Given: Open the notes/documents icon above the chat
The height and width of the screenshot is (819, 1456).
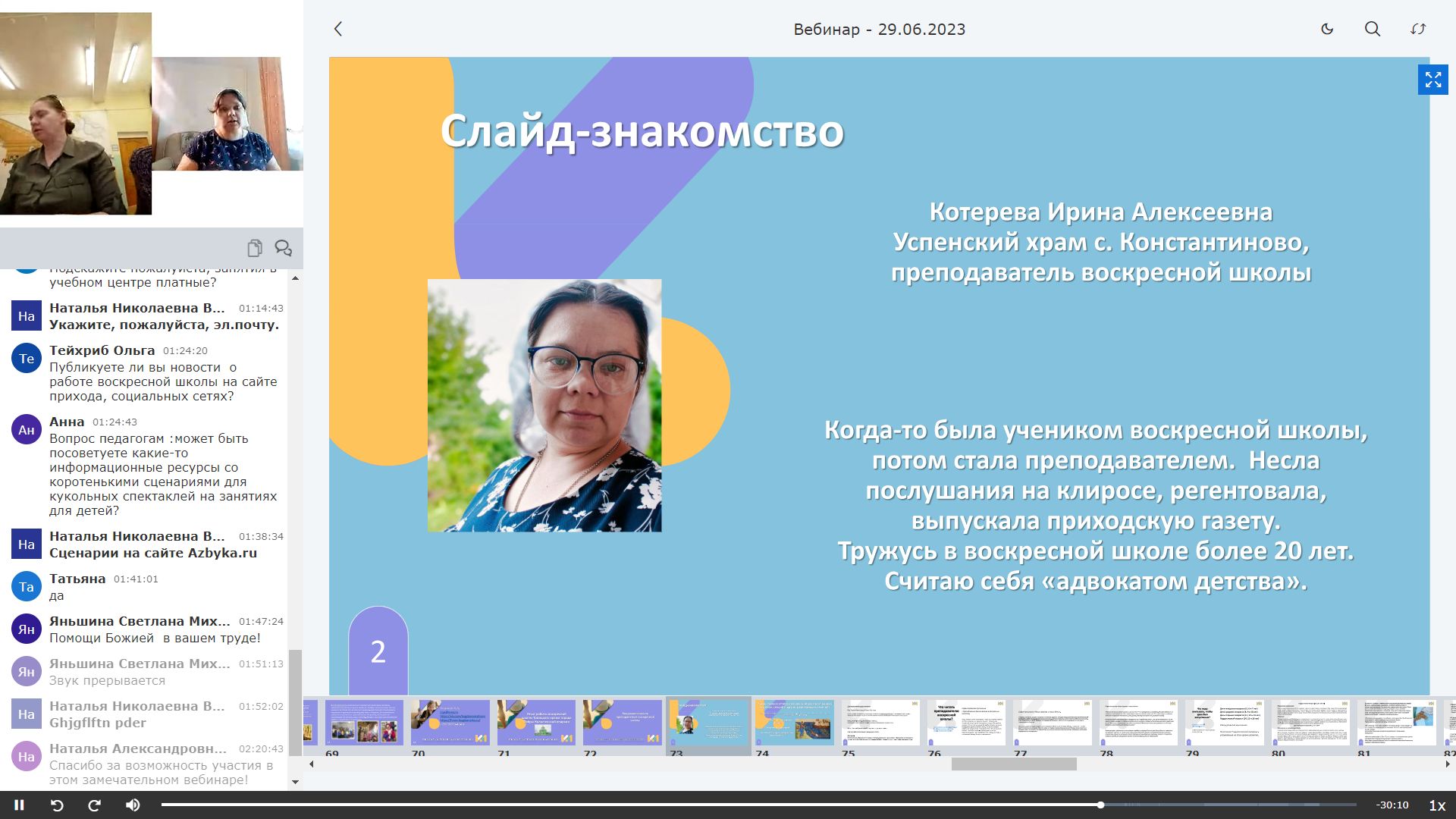Looking at the screenshot, I should click(x=255, y=248).
